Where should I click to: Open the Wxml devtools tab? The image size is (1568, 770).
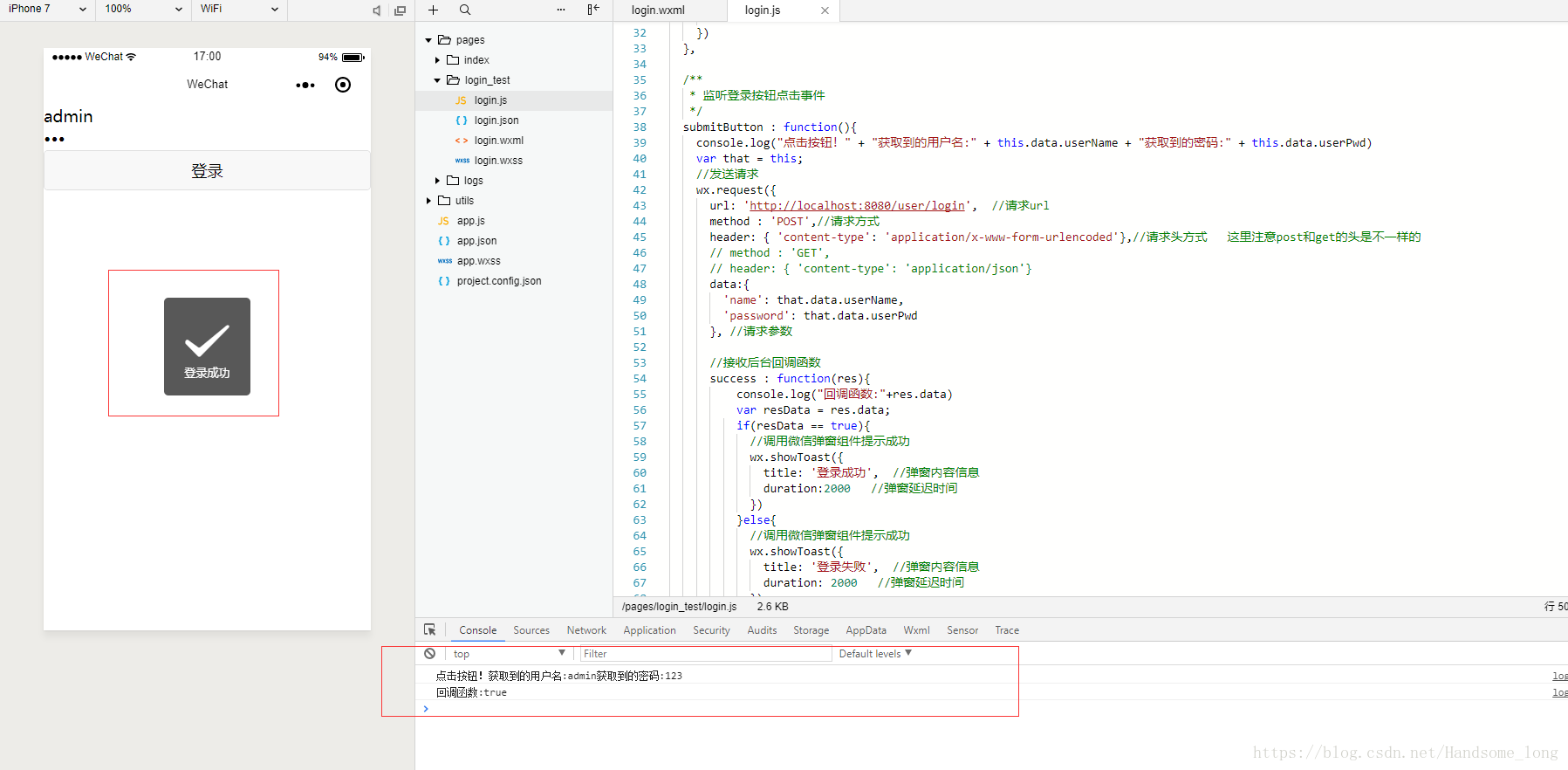pos(916,630)
